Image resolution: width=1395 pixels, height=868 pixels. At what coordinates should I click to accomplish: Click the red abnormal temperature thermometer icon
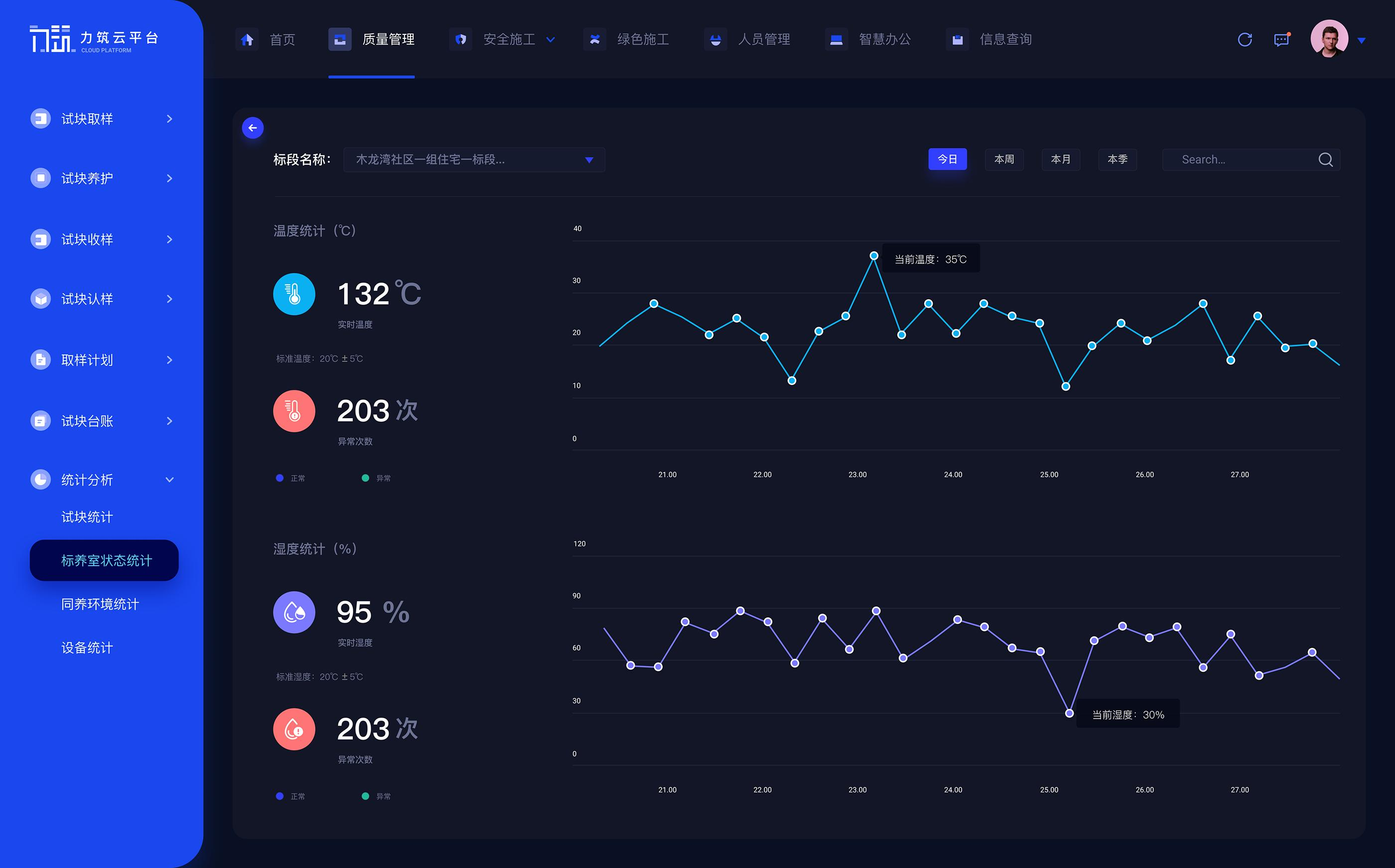(x=294, y=411)
